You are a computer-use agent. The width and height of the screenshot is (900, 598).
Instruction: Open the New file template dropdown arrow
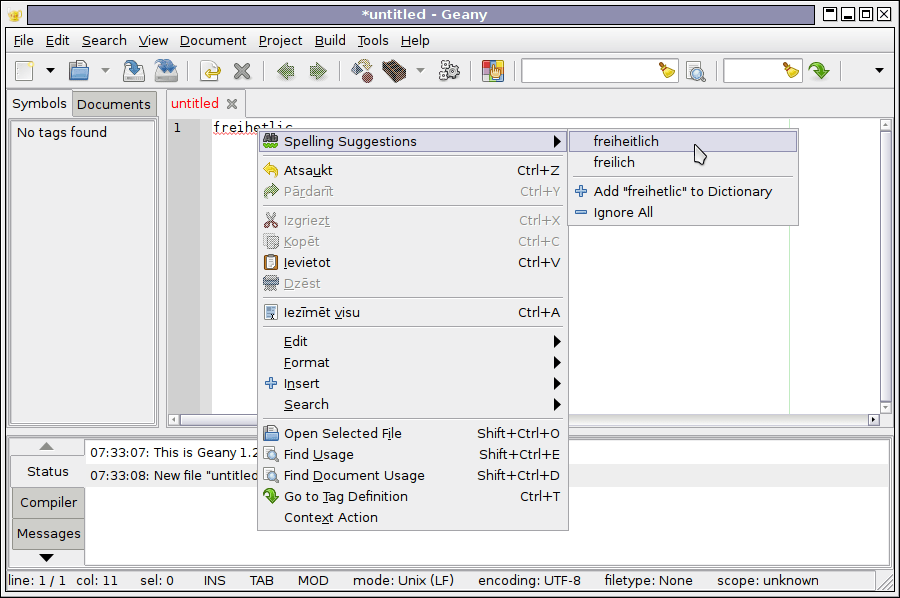coord(51,71)
